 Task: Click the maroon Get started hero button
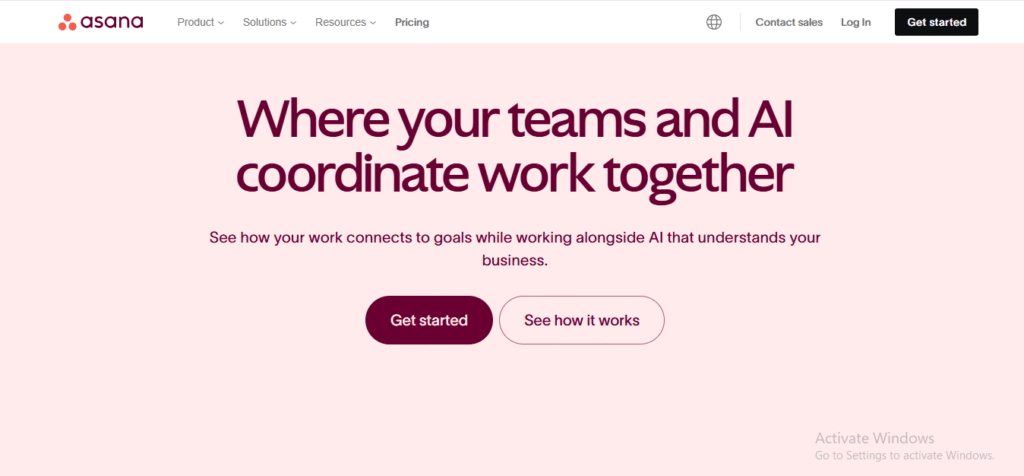[429, 320]
